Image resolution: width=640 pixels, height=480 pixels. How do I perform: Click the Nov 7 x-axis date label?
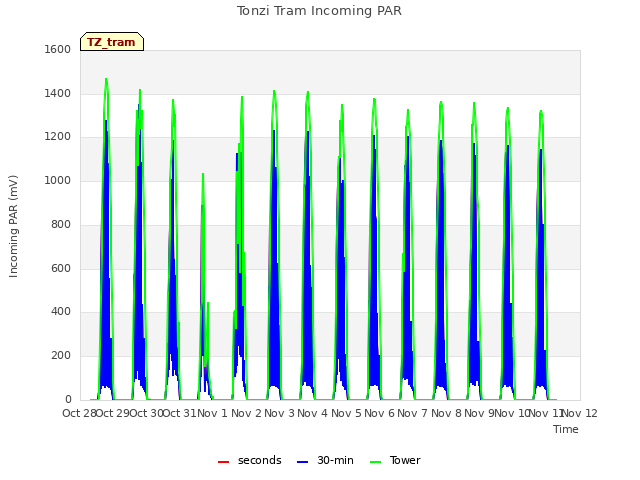pos(412,413)
